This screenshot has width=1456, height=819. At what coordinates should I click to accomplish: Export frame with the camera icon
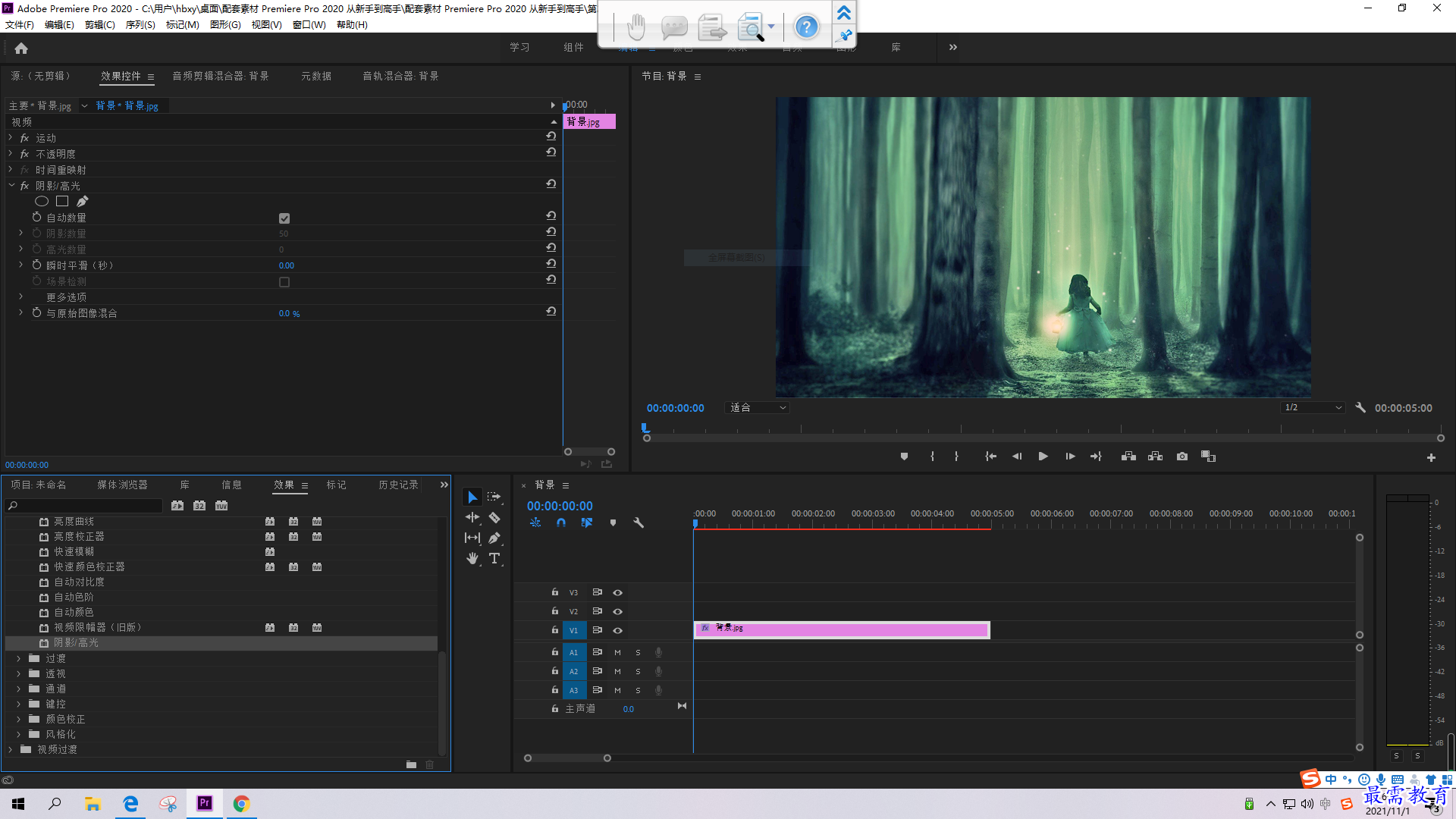coord(1182,457)
